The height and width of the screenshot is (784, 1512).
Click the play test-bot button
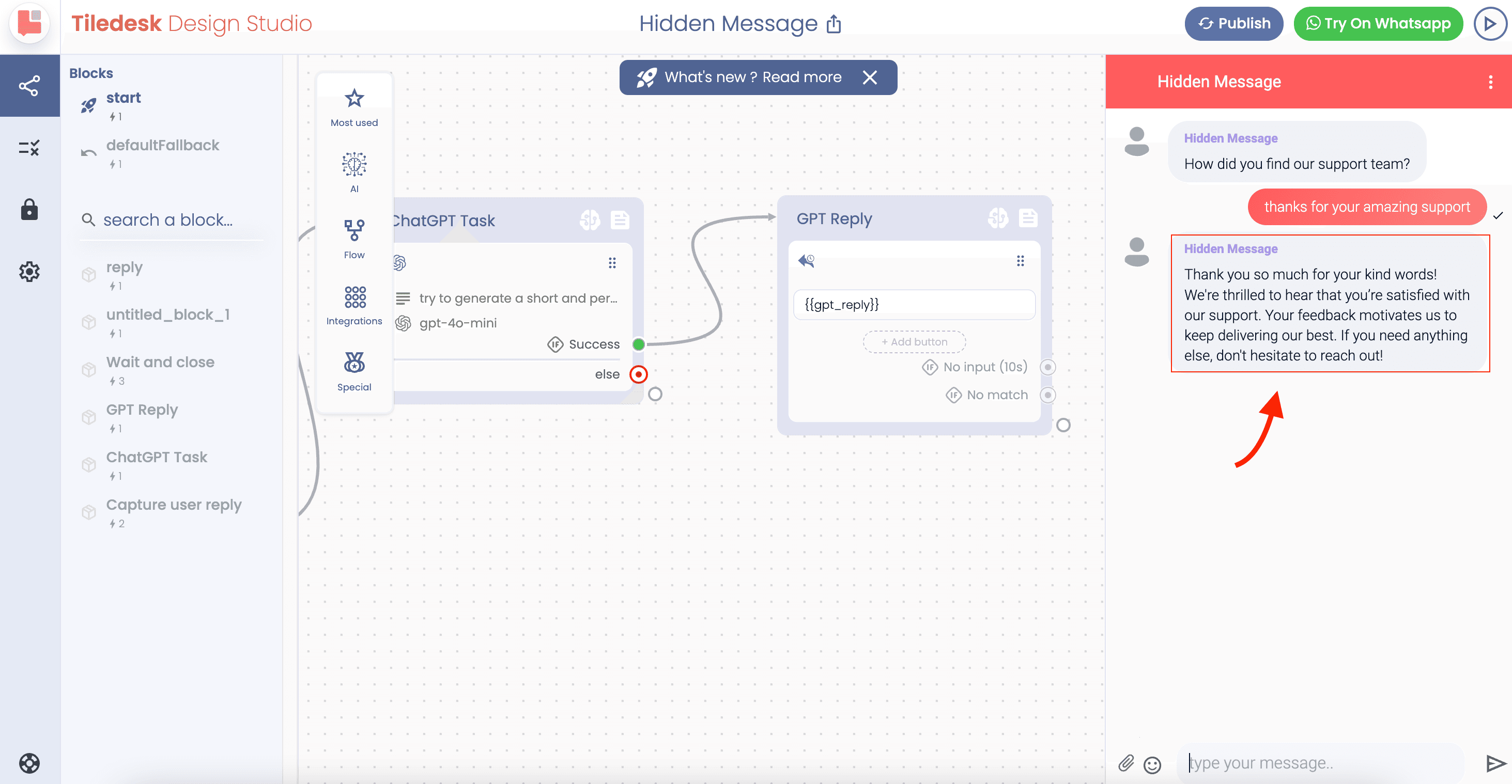pos(1490,23)
